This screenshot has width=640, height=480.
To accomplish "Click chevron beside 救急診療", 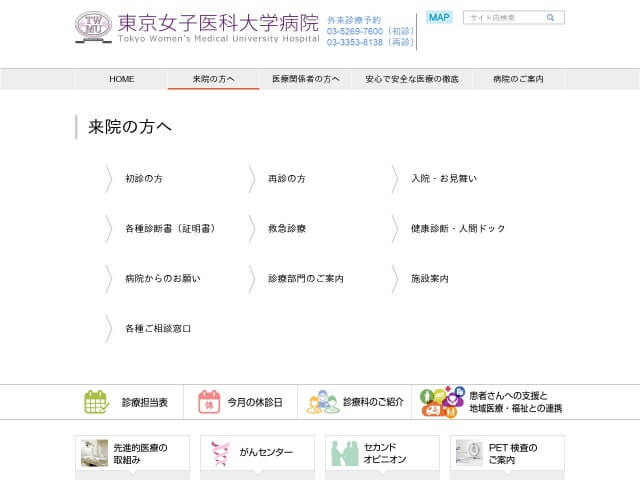I will 251,229.
